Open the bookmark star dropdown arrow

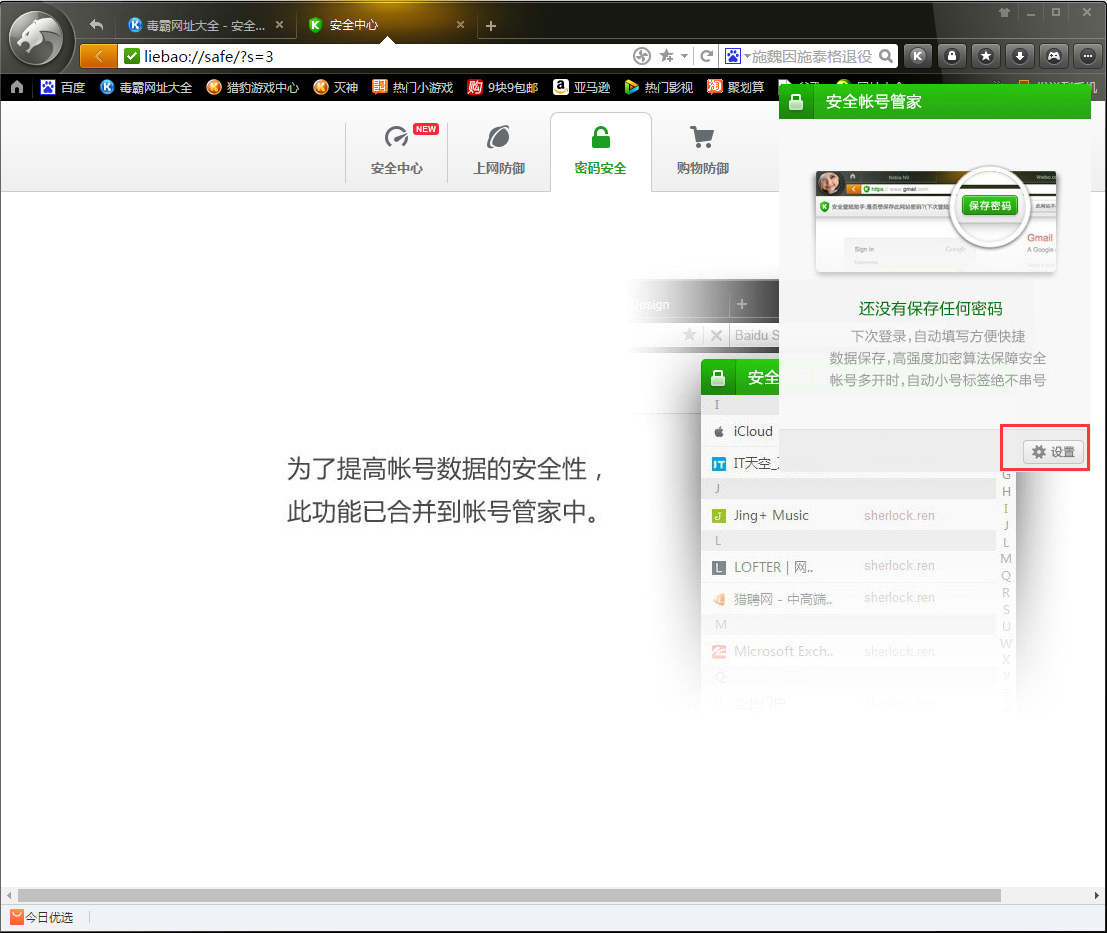pos(686,56)
